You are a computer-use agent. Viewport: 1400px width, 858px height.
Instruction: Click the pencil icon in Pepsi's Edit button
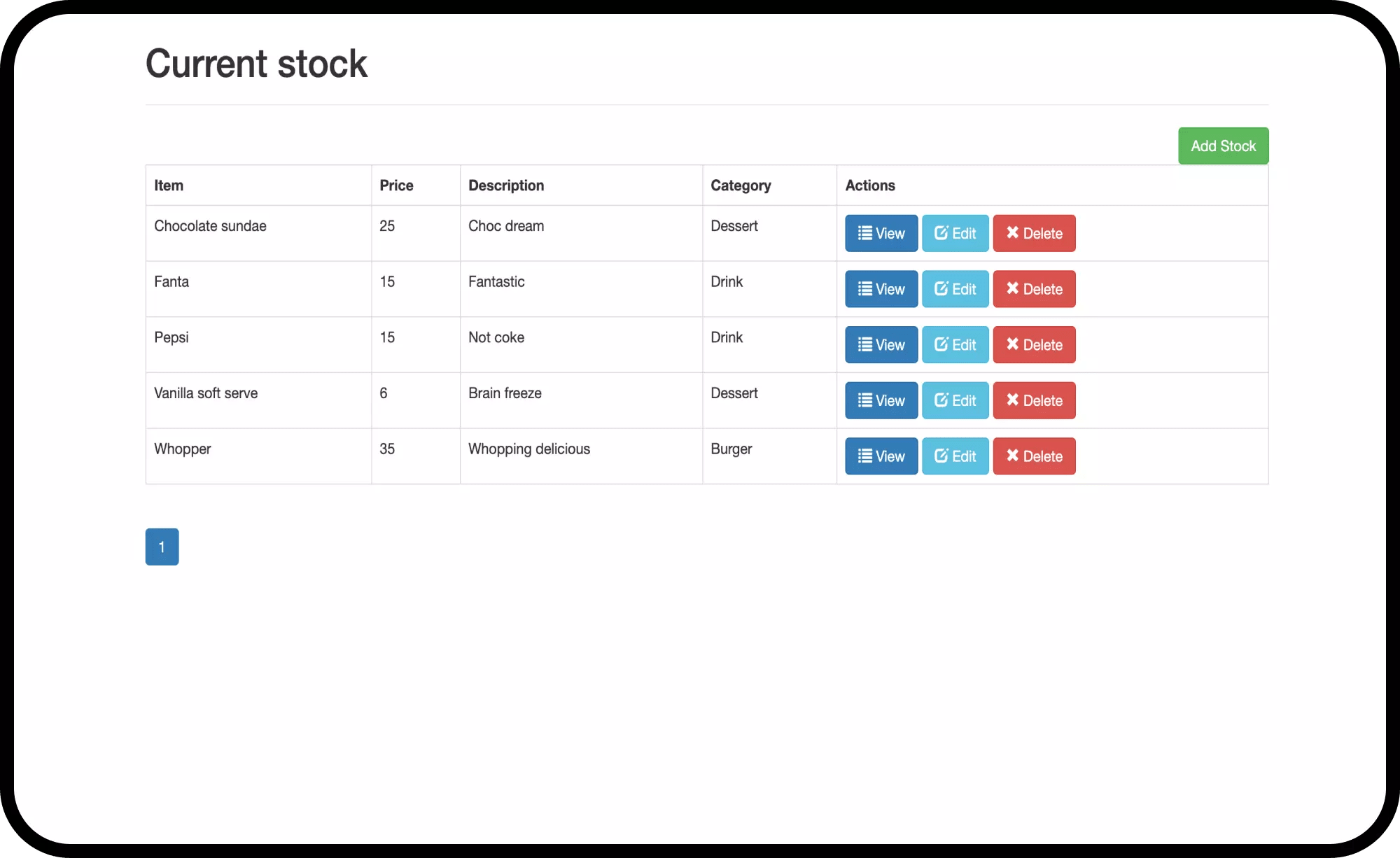click(x=941, y=344)
